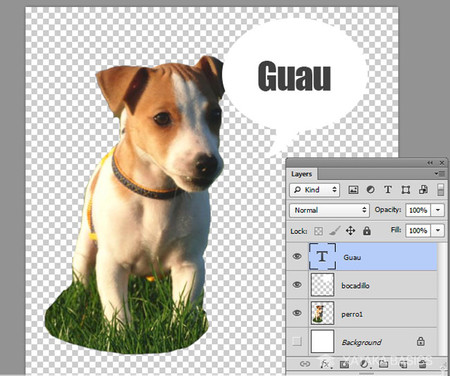The height and width of the screenshot is (376, 450).
Task: Lock transparent pixels icon
Action: pos(319,231)
